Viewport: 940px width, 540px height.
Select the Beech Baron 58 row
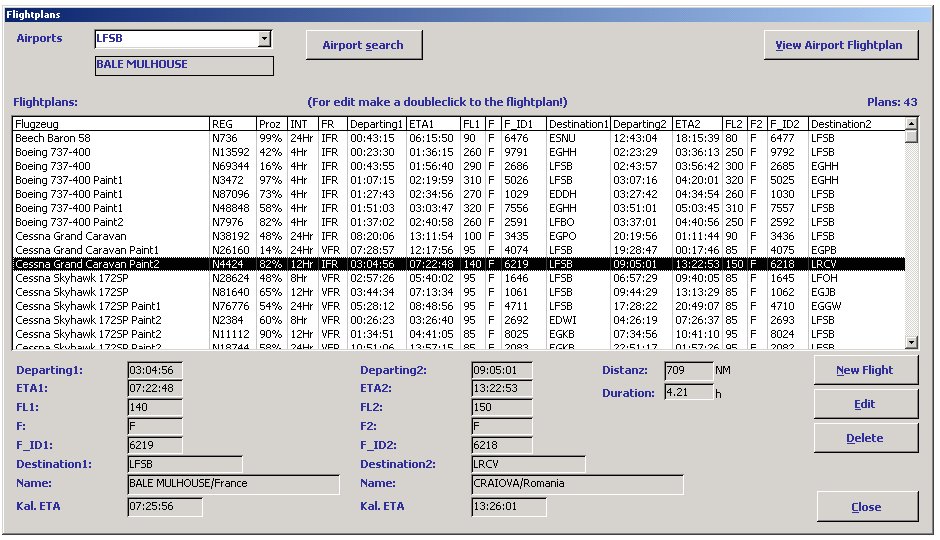[x=459, y=138]
